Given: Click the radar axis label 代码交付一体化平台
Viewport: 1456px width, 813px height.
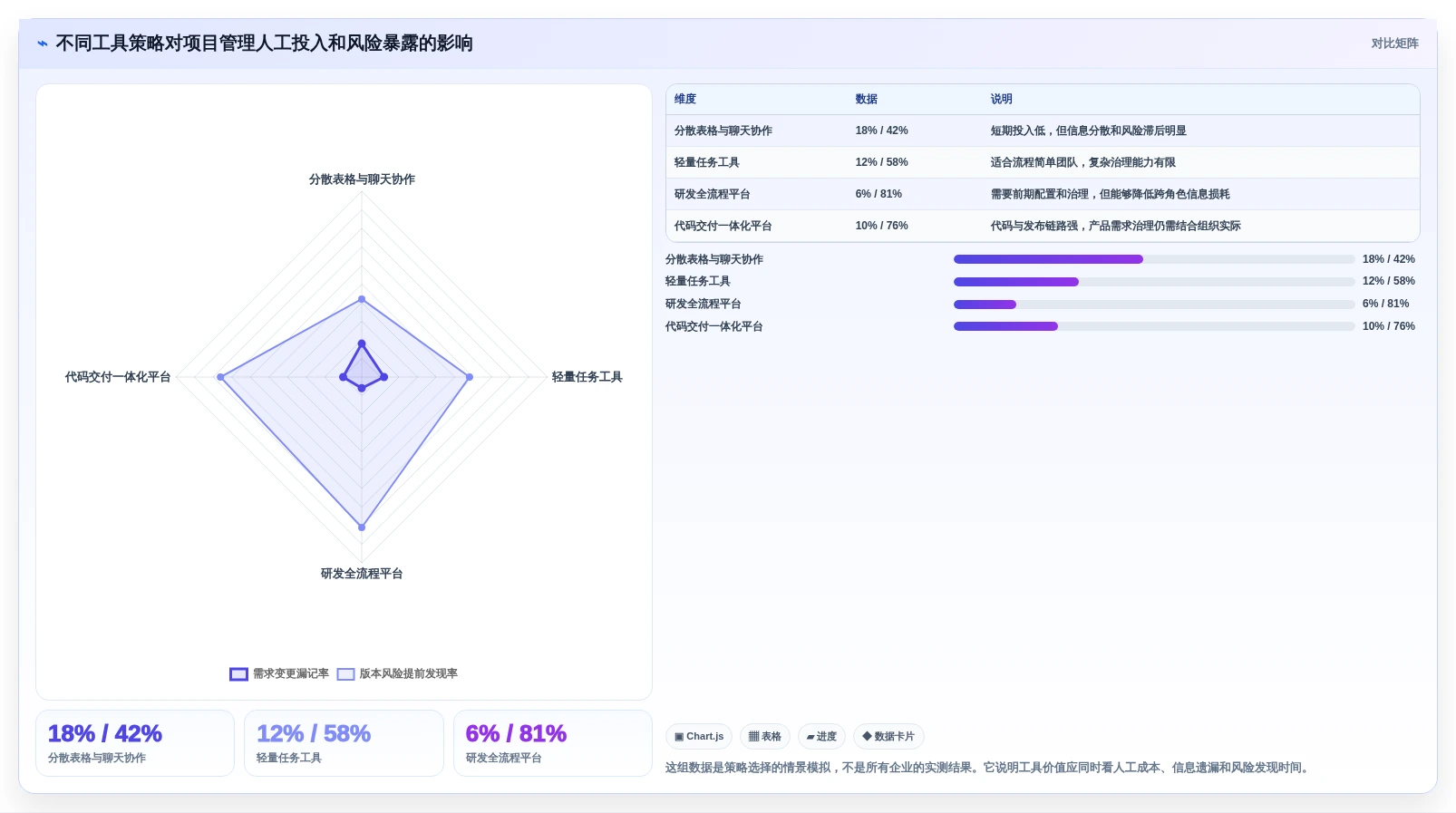Looking at the screenshot, I should click(x=118, y=377).
